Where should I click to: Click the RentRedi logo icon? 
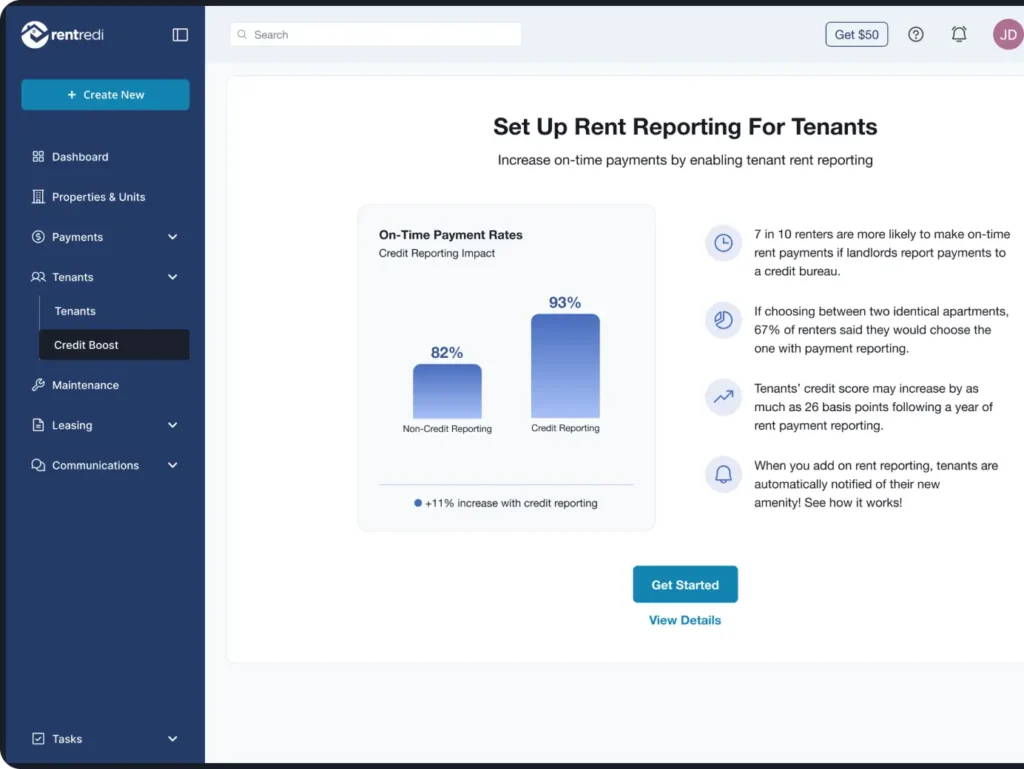click(35, 35)
